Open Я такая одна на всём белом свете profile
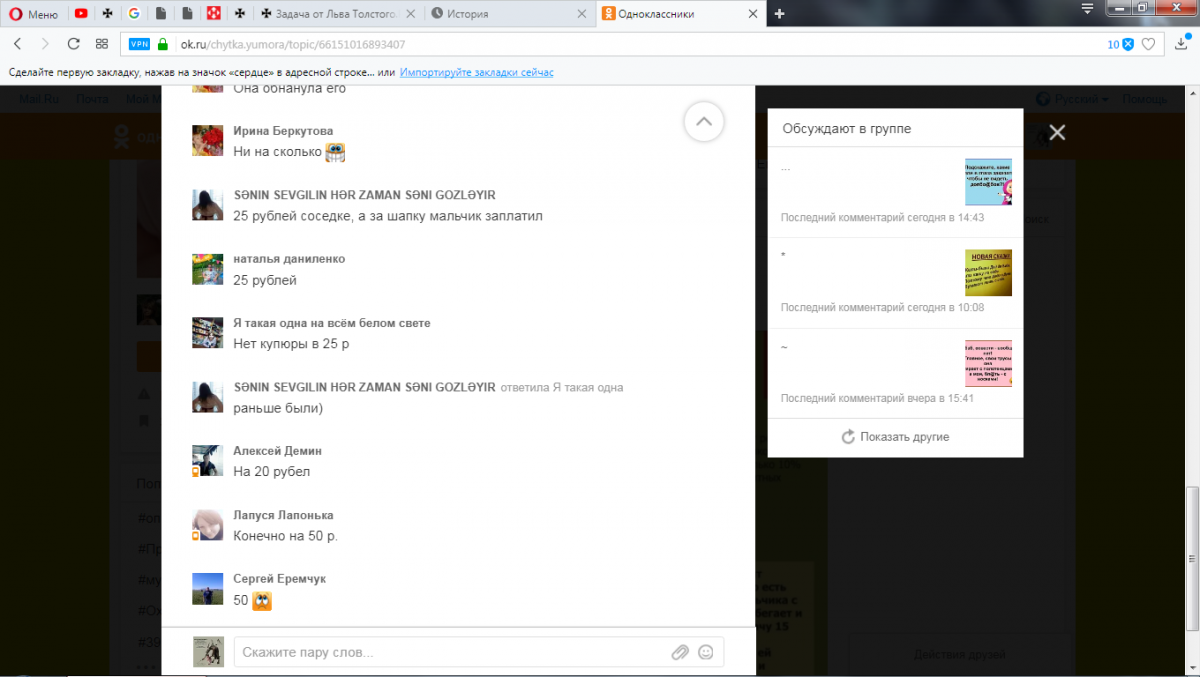Viewport: 1200px width, 677px height. [332, 323]
